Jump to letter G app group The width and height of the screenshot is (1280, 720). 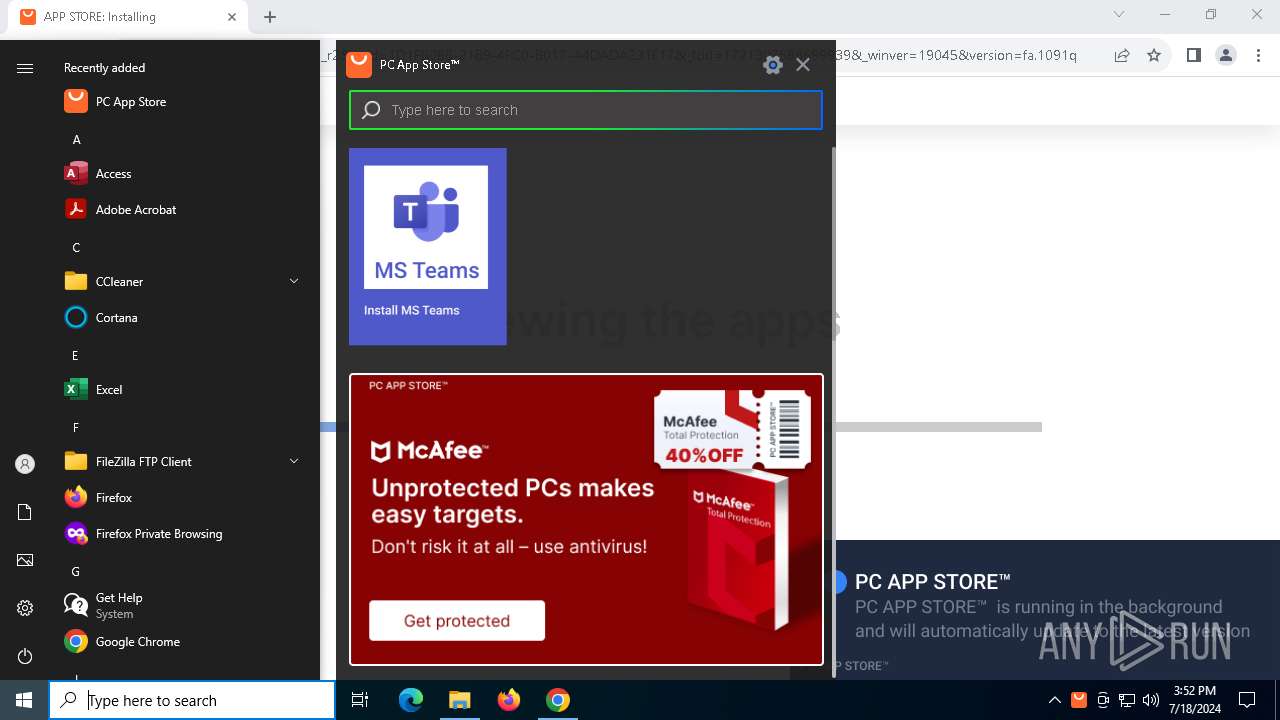[75, 572]
